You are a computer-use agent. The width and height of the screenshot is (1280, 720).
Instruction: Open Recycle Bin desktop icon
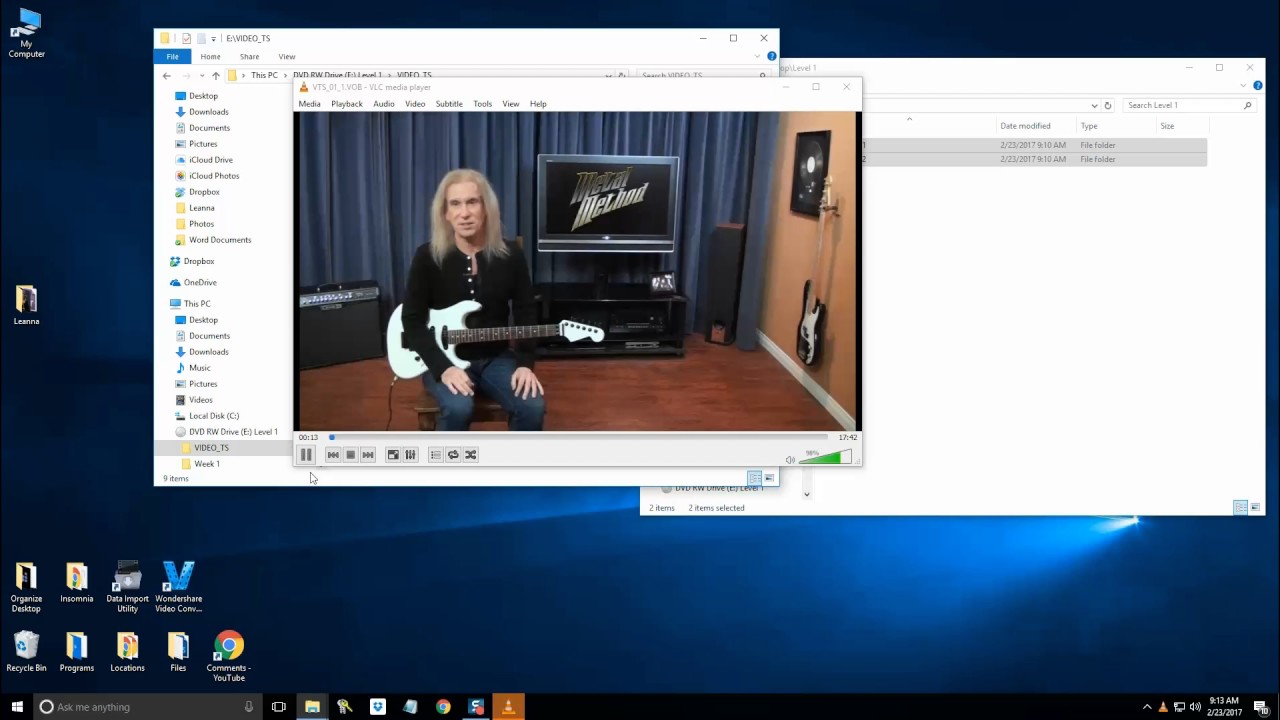pos(27,652)
